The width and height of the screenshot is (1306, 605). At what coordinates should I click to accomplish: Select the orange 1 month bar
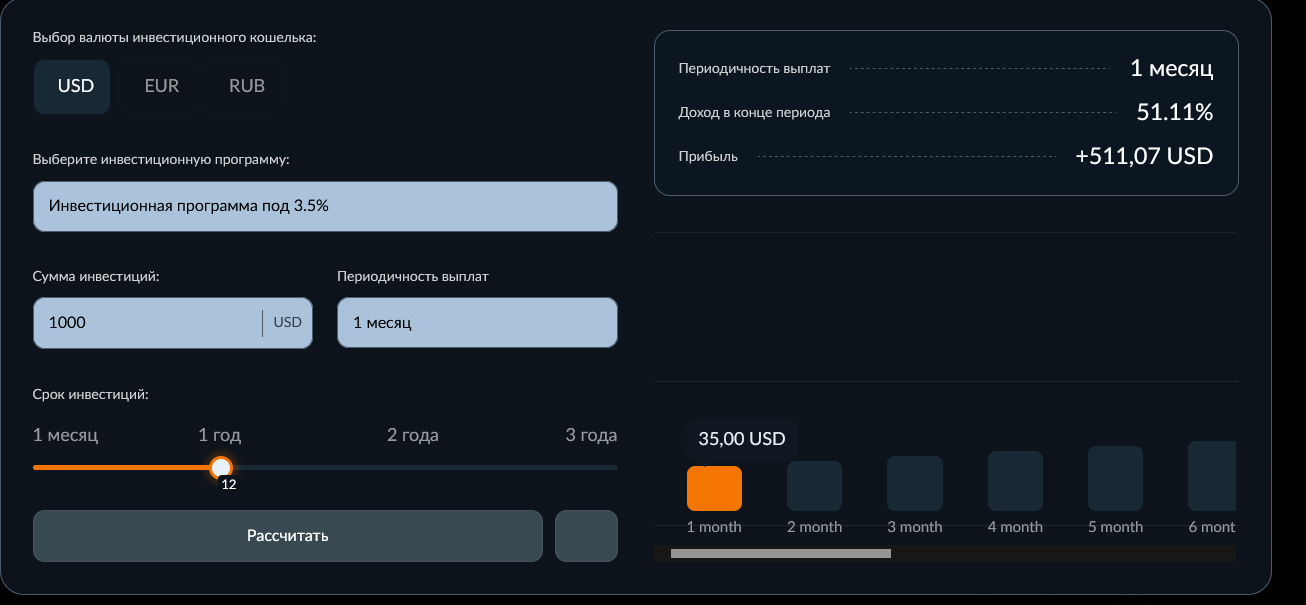point(714,488)
